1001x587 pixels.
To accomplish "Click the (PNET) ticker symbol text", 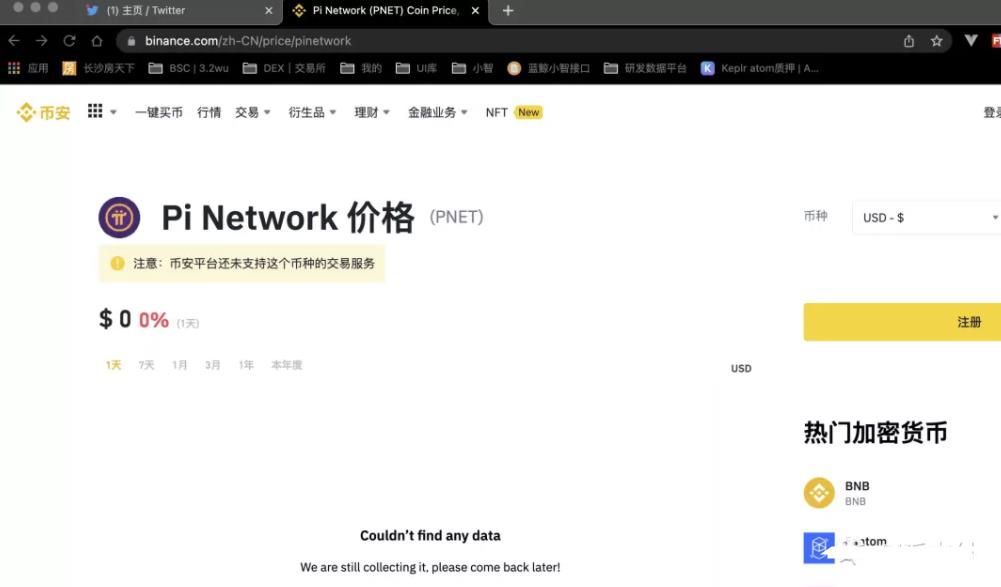I will click(x=456, y=217).
